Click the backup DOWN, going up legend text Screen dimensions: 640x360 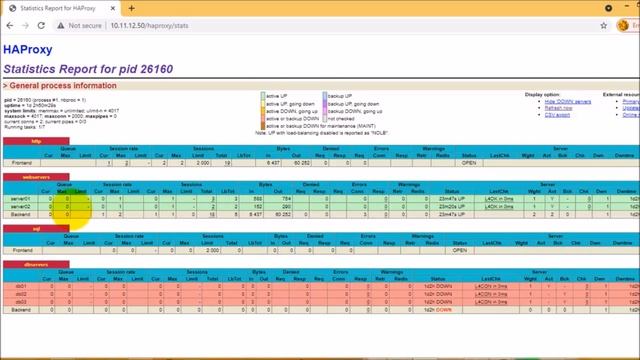(x=355, y=111)
